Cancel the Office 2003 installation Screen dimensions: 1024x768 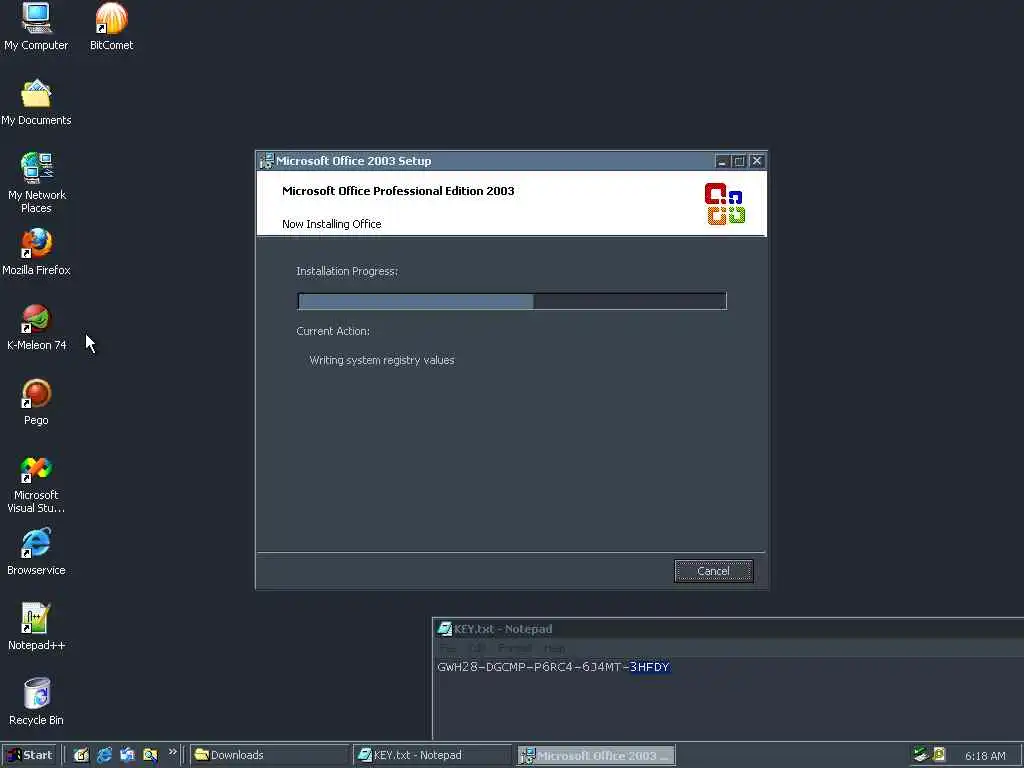713,571
